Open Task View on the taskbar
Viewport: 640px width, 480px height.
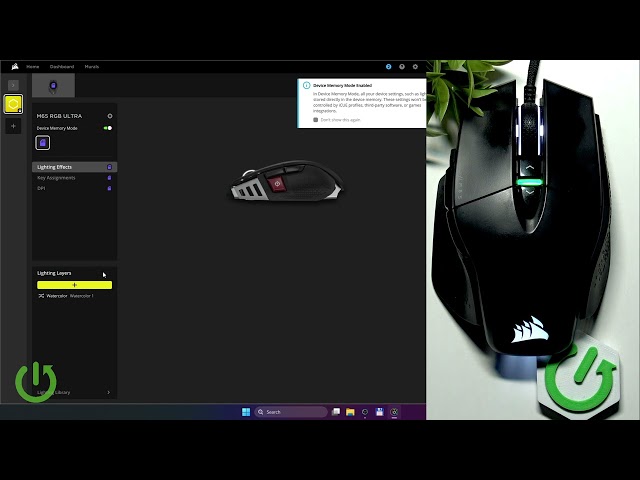tap(336, 412)
